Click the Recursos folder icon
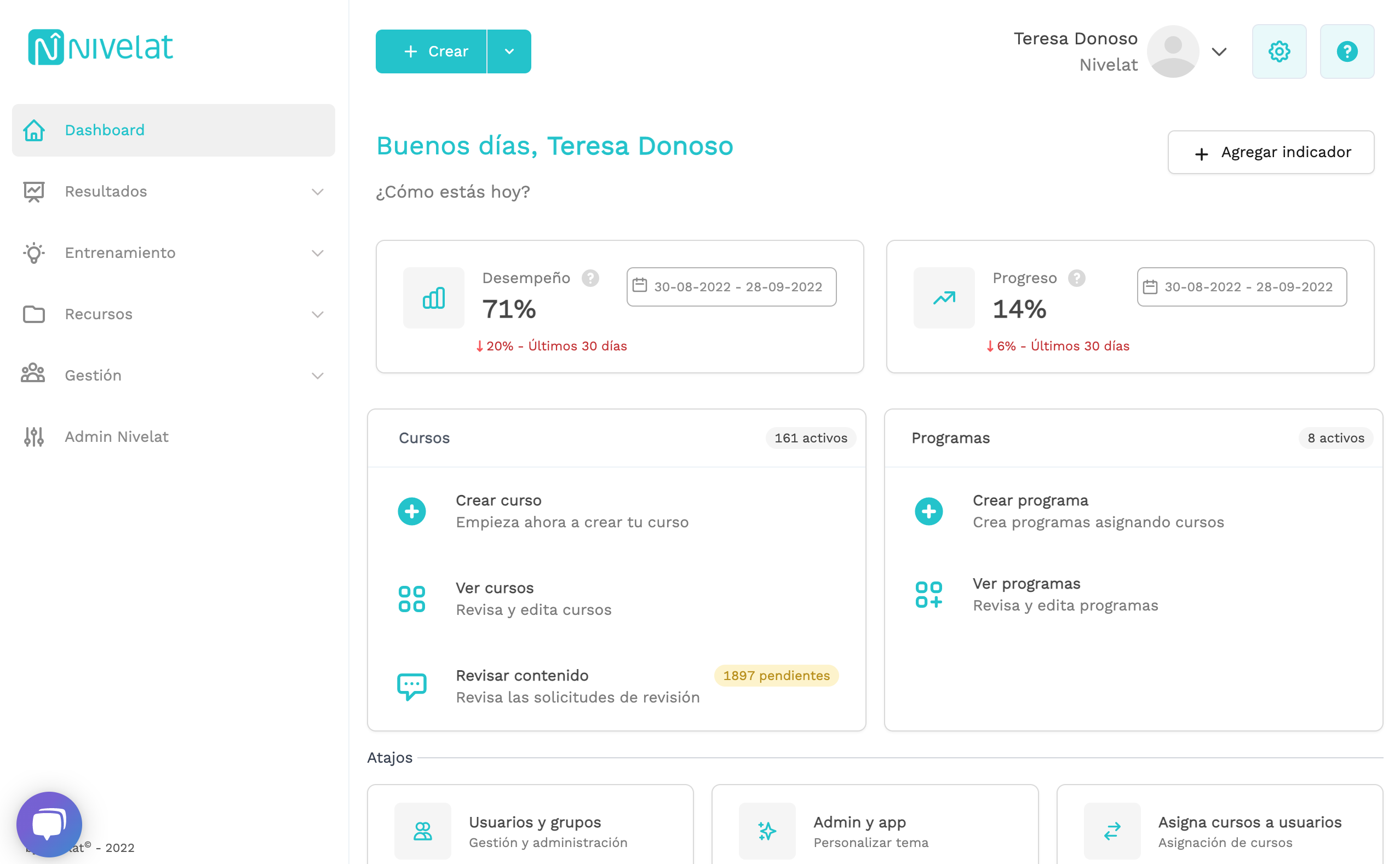1400x864 pixels. [34, 314]
